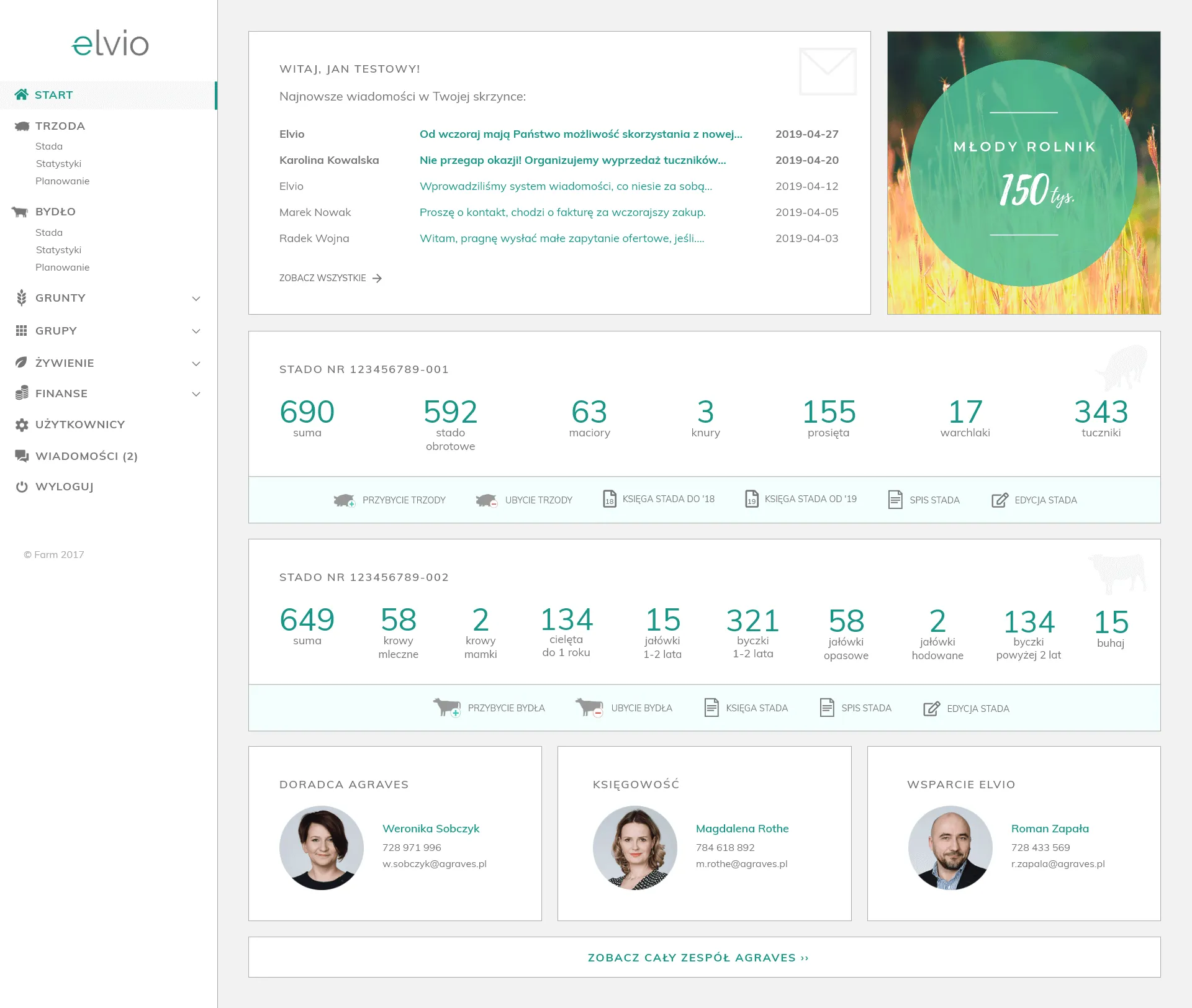The width and height of the screenshot is (1192, 1008).
Task: Click the pig-minus icon for UBYCIE TRZODY
Action: click(x=487, y=500)
